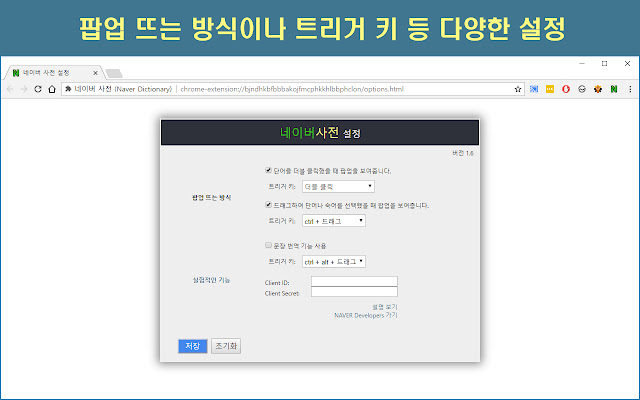This screenshot has width=640, height=400.
Task: Click the browser forward arrow
Action: coord(24,89)
